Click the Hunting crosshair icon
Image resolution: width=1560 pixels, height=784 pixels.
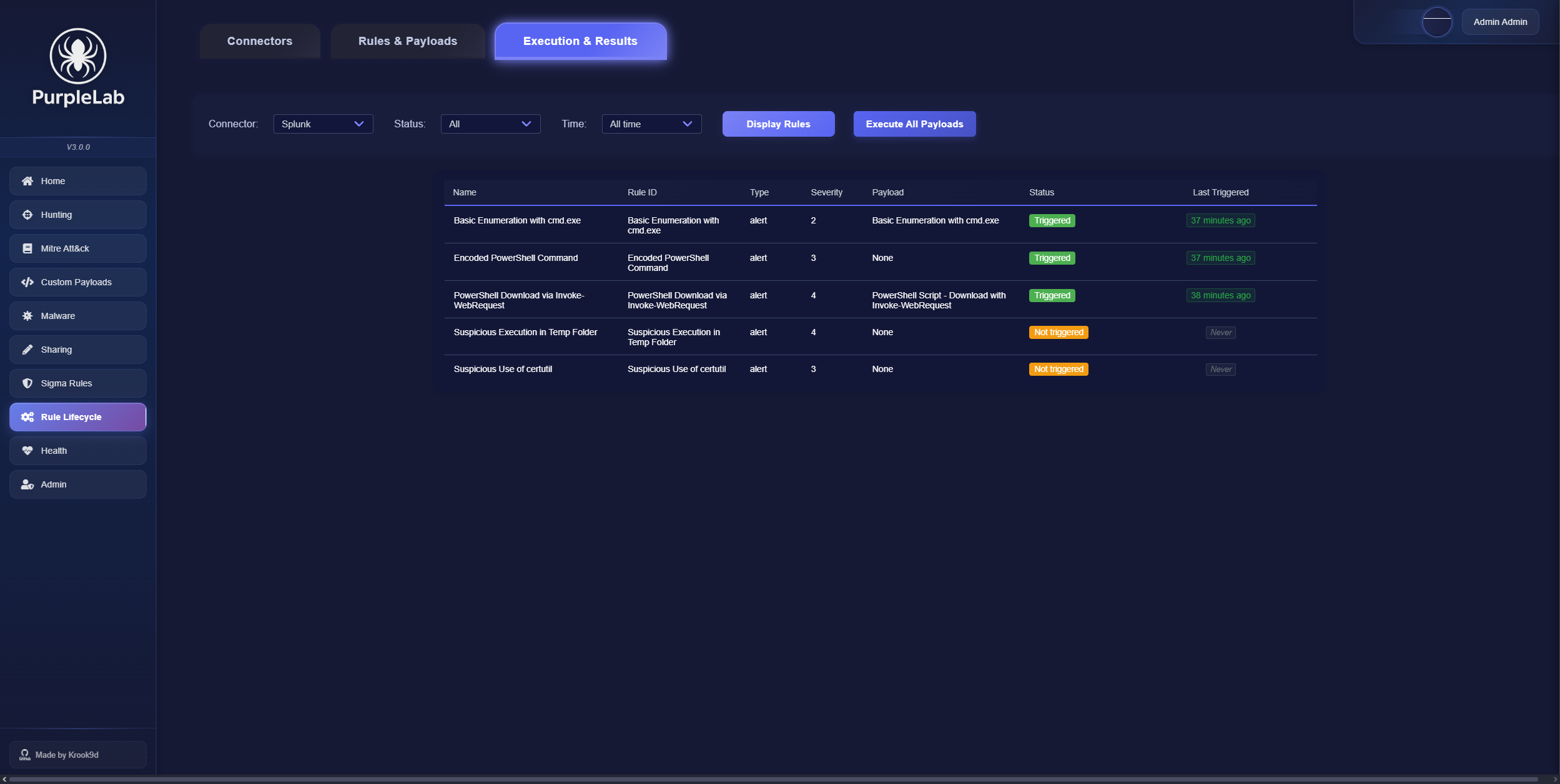click(27, 215)
